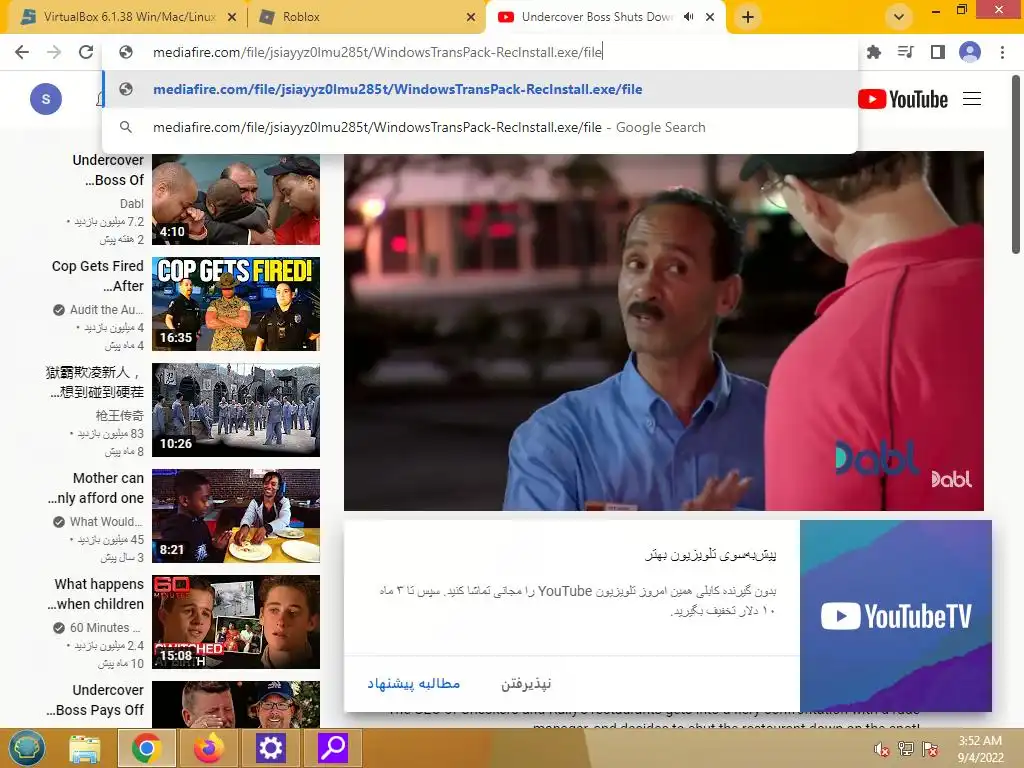Open the 60 Minutes 15:08 video thumbnail
1024x768 pixels.
coord(236,622)
